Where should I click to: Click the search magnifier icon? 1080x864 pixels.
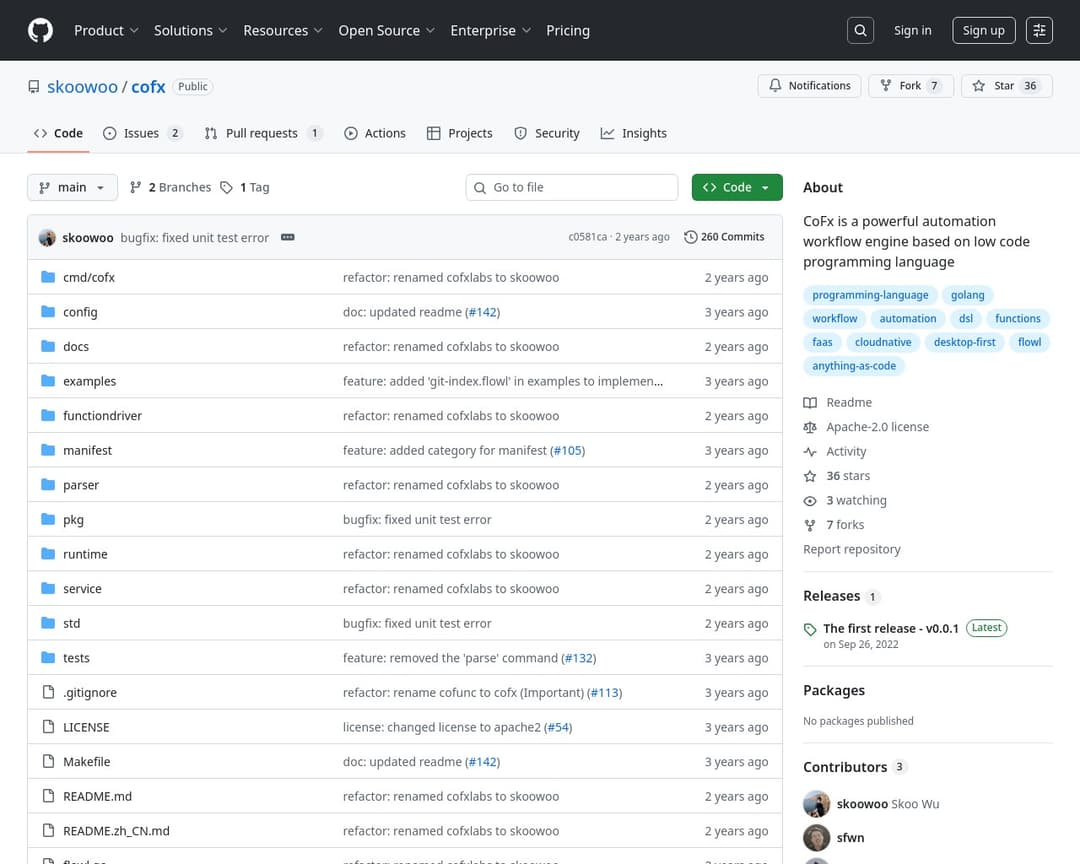point(860,30)
